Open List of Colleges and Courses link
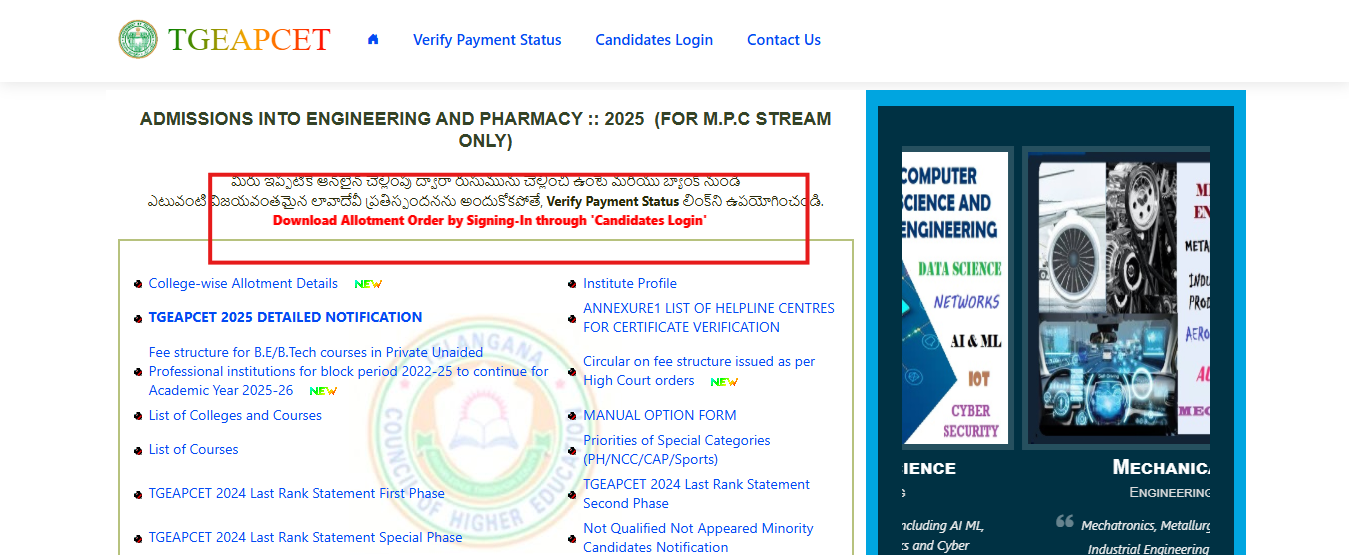Screen dimensions: 1349x555 point(235,415)
